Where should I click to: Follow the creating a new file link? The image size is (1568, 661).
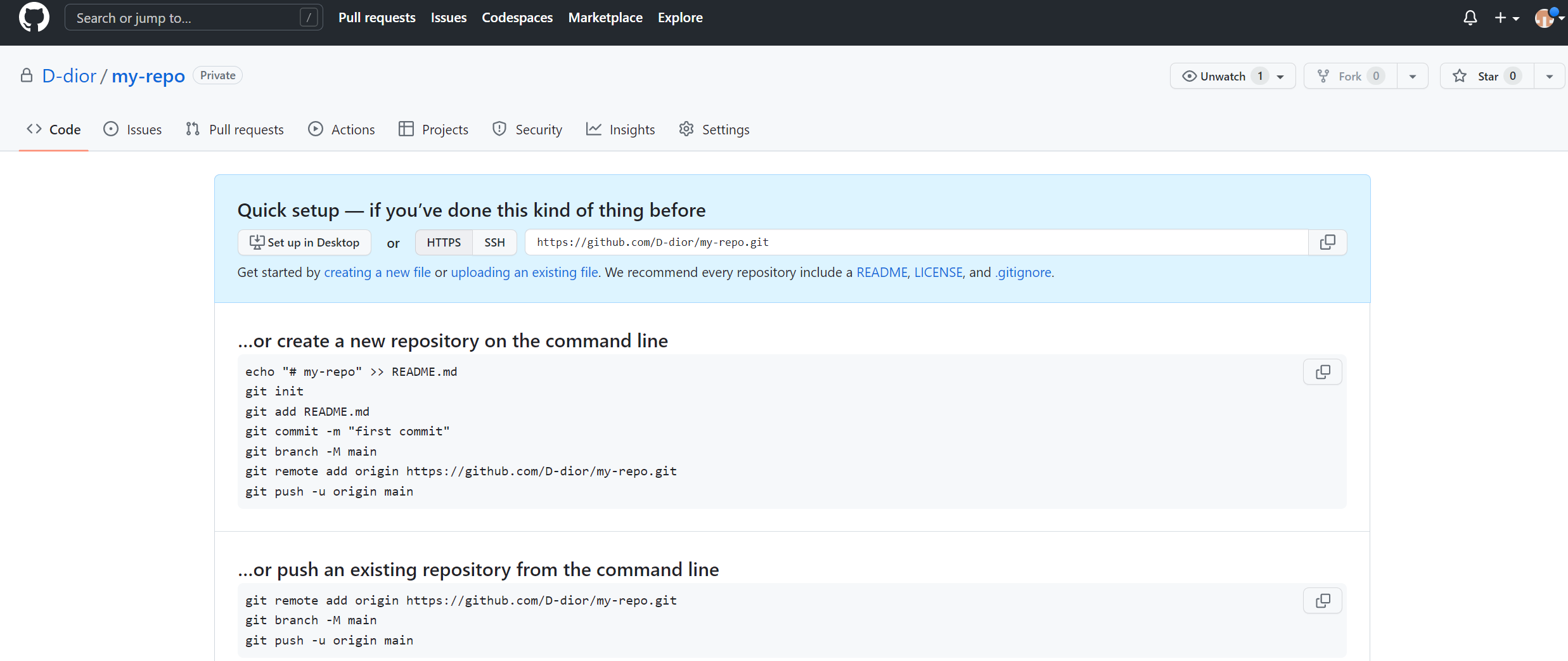[x=377, y=273]
